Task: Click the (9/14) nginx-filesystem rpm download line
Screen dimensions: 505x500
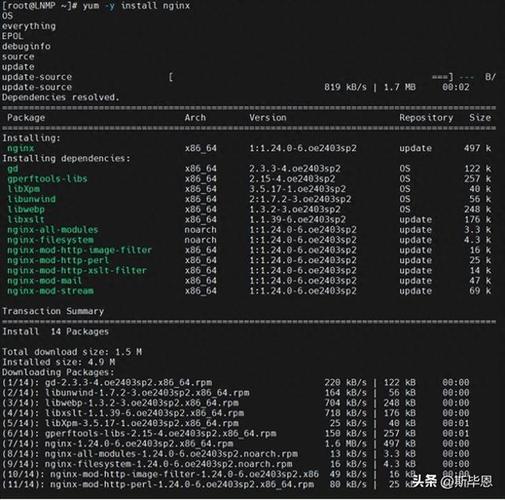Action: pos(235,464)
